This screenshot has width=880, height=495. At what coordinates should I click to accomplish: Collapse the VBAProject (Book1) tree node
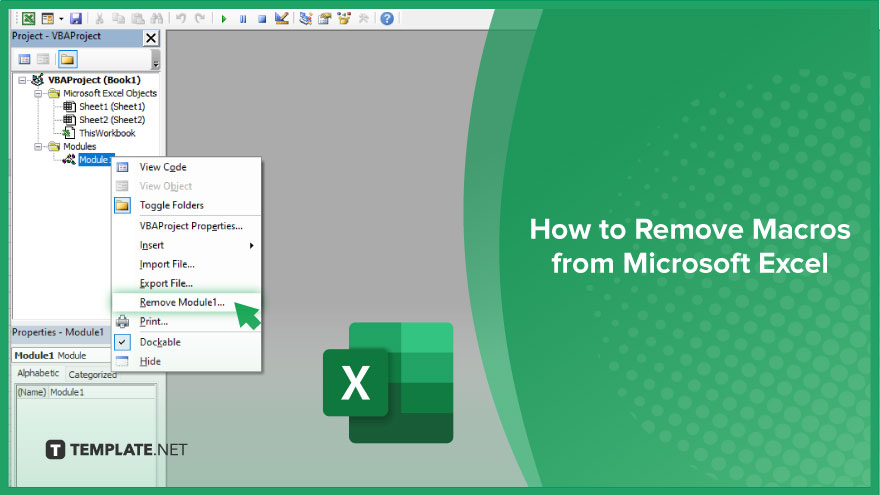22,80
